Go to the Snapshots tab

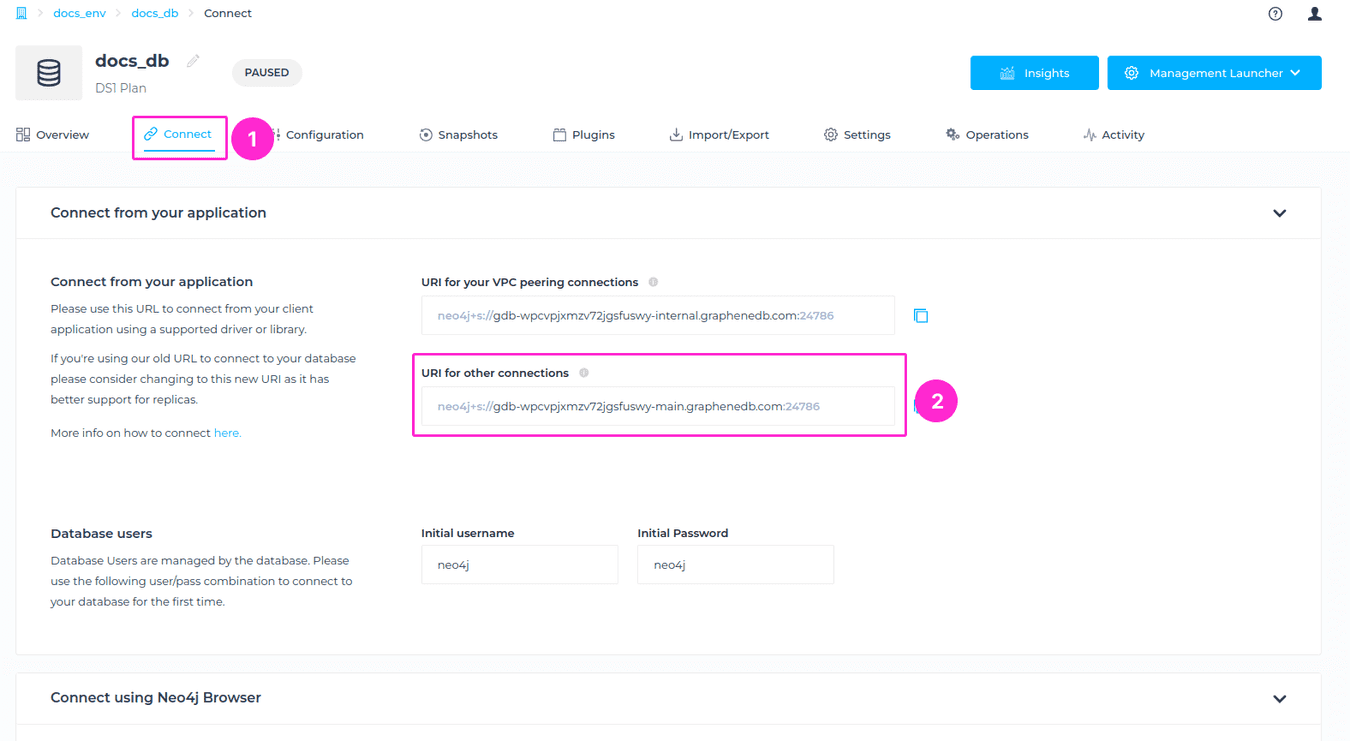[x=458, y=135]
